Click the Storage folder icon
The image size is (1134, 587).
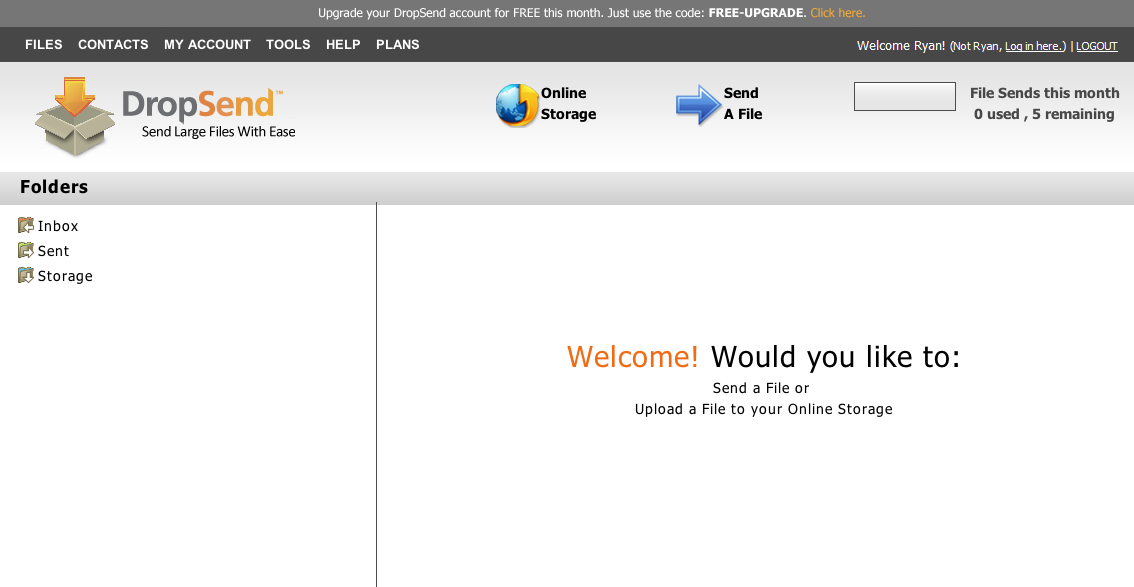pos(26,276)
